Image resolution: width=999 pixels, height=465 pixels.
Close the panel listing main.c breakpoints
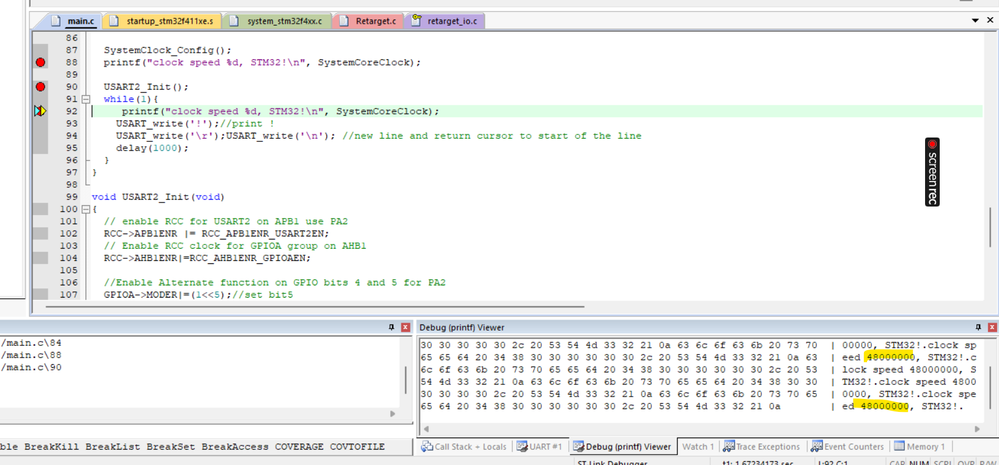[405, 327]
